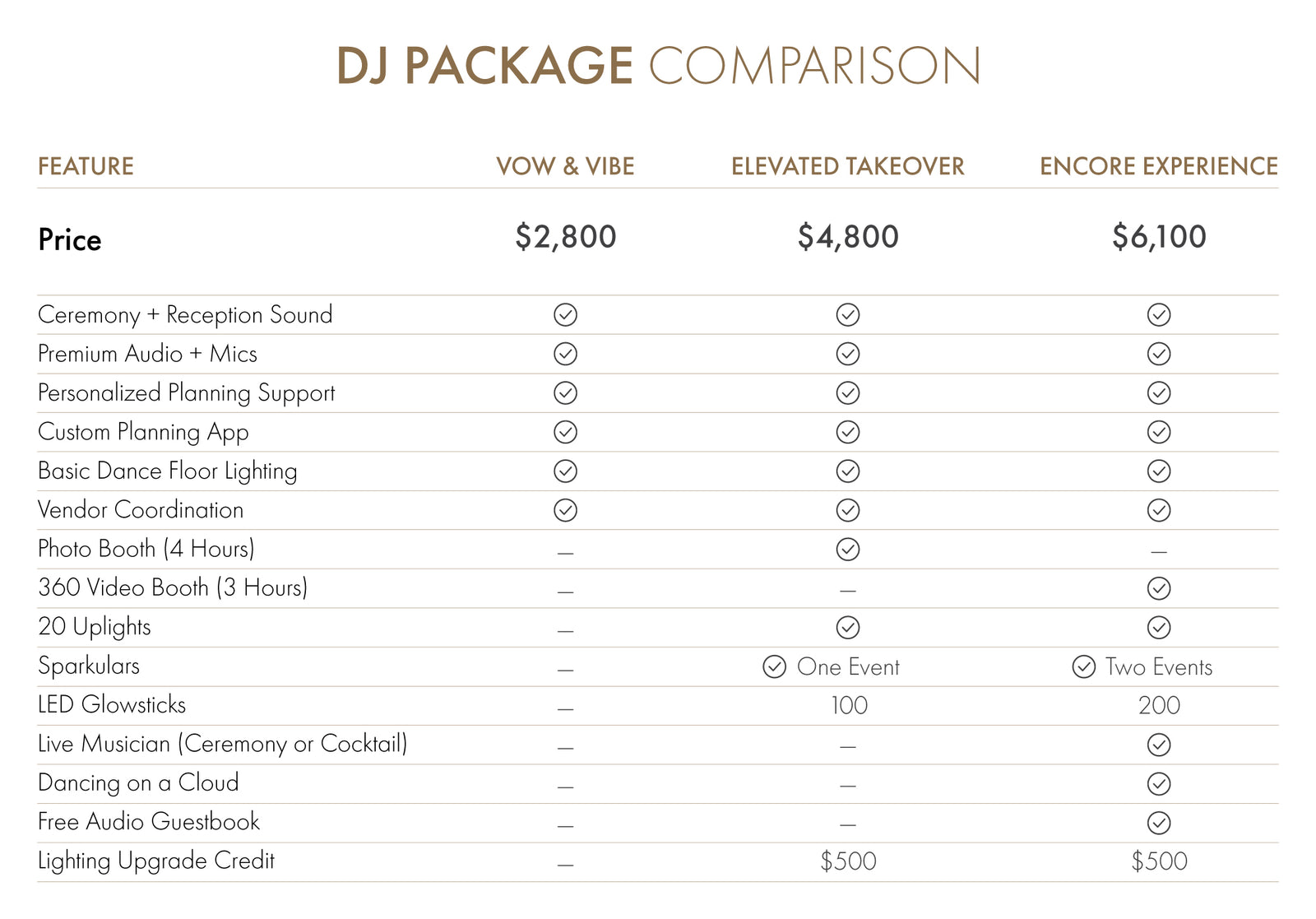
Task: Click the Lighting Upgrade Credit feature label
Action: point(156,861)
